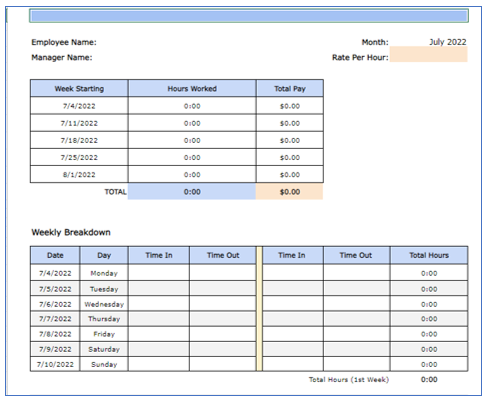
Task: Select the Hours Worked column header
Action: pyautogui.click(x=192, y=88)
